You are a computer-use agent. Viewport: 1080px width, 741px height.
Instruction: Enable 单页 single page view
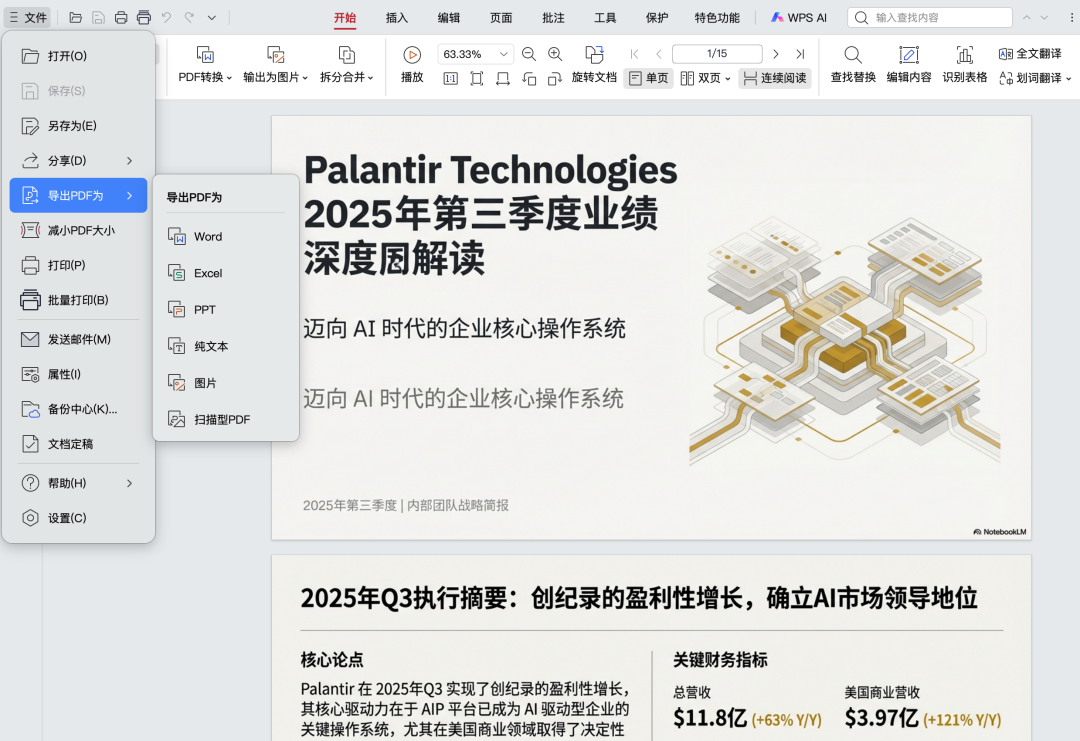coord(648,78)
